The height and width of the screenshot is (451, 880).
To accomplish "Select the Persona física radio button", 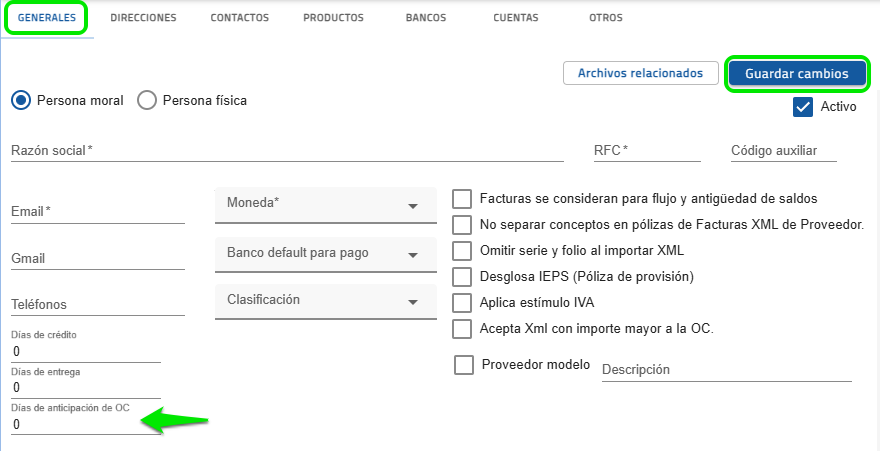I will [x=146, y=100].
